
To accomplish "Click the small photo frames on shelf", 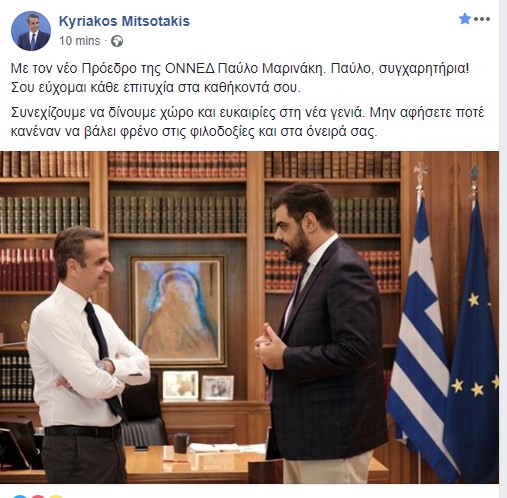I will point(198,386).
